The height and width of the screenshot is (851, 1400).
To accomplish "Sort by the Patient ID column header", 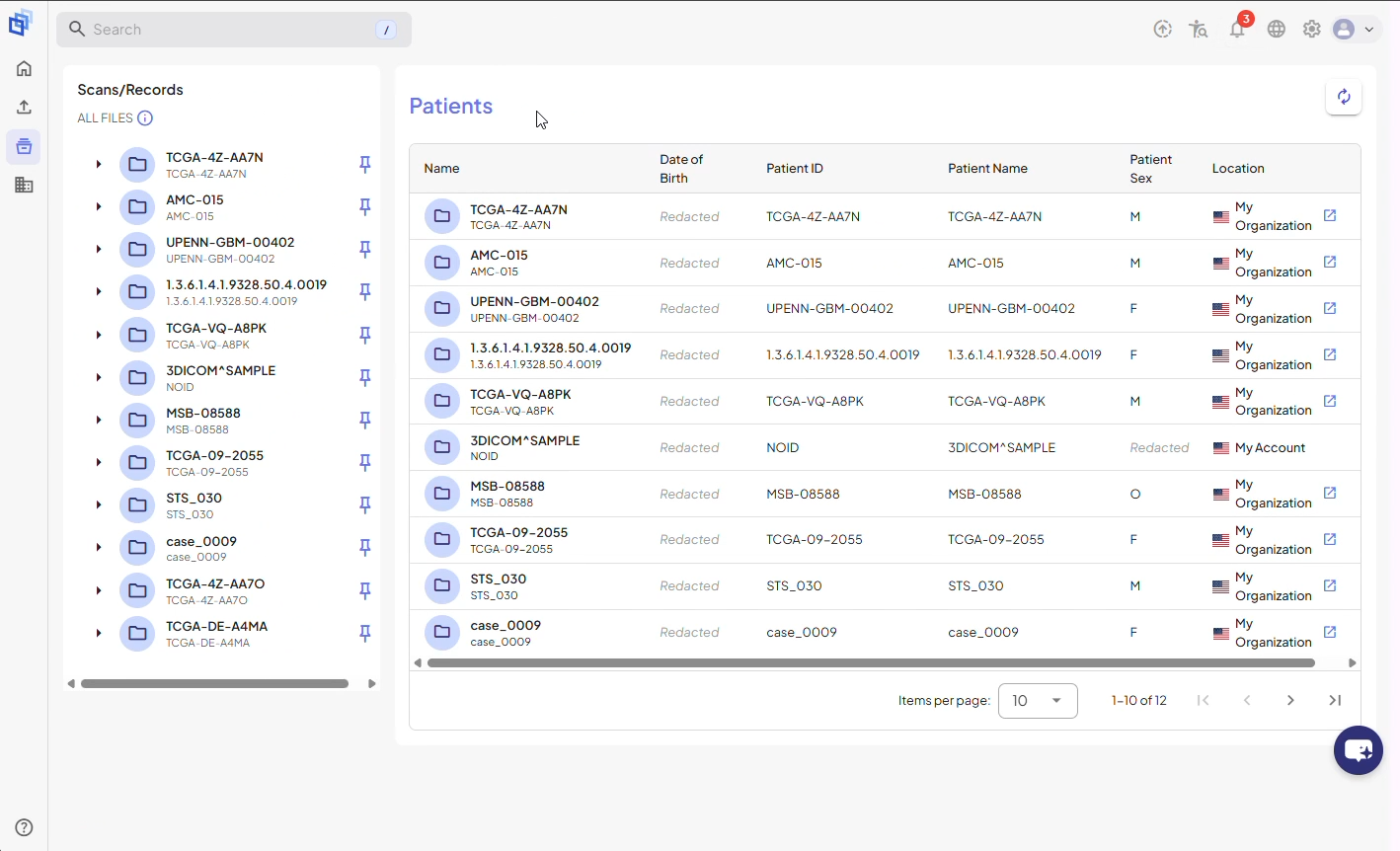I will click(795, 169).
